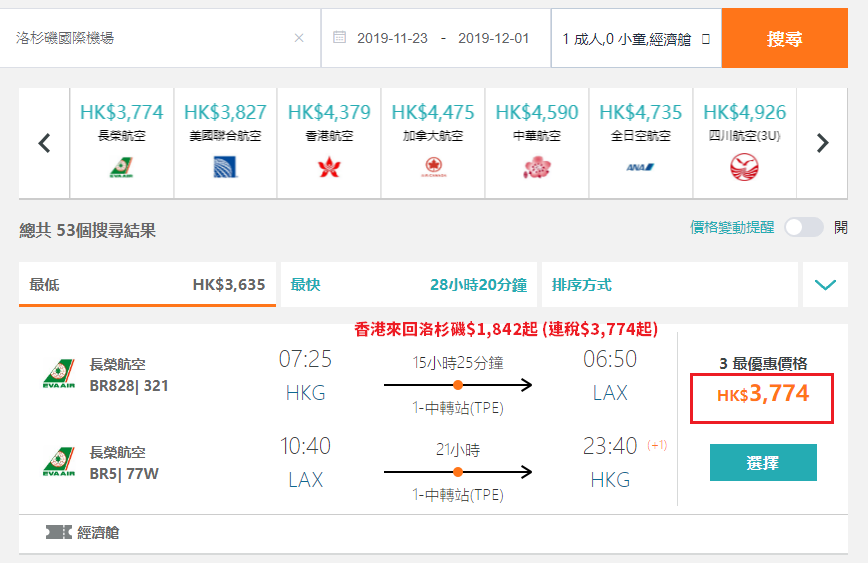The width and height of the screenshot is (868, 563).
Task: Click the return flight stopover orange dot
Action: (x=458, y=472)
